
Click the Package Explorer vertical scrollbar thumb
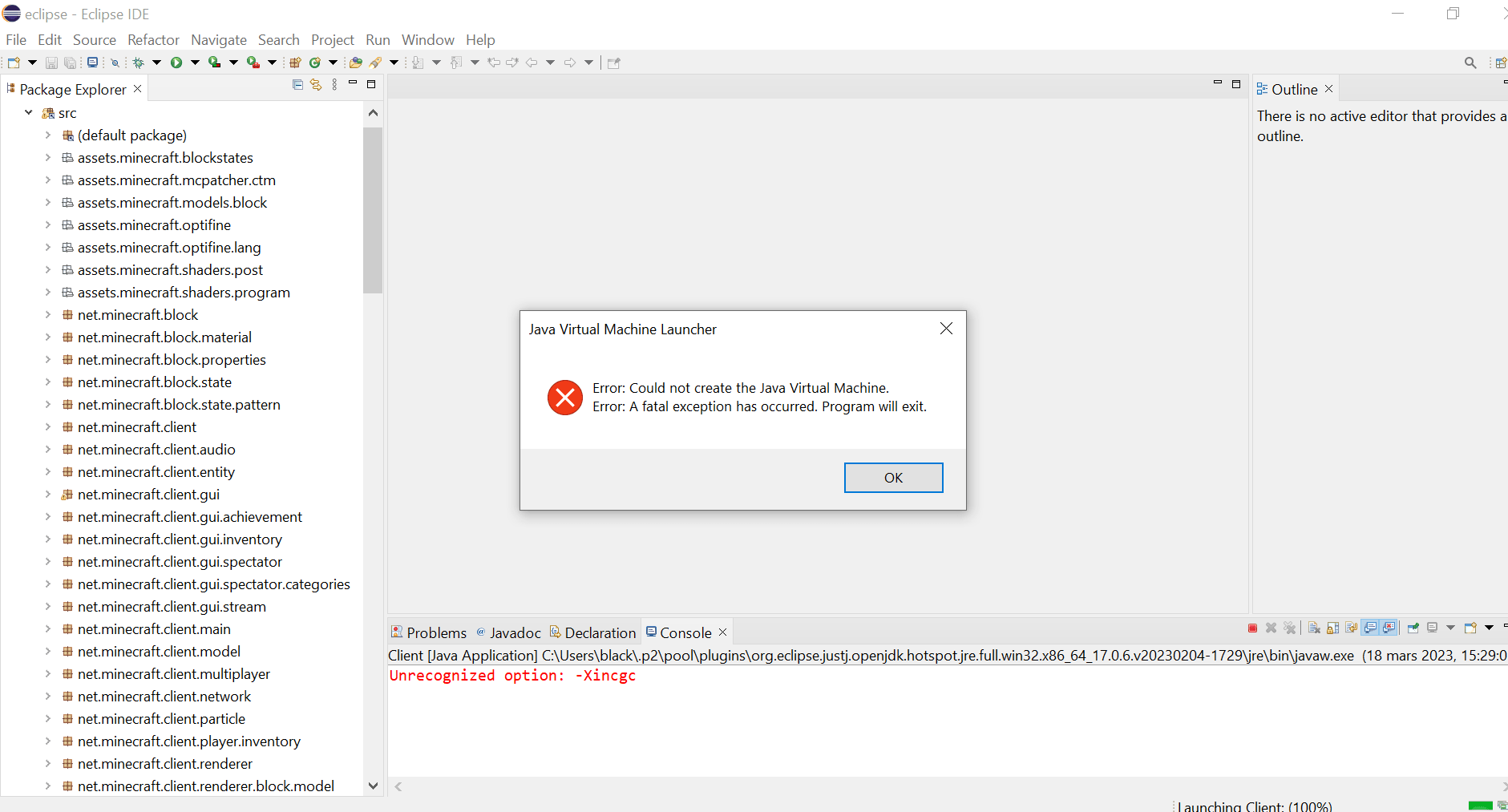coord(373,210)
